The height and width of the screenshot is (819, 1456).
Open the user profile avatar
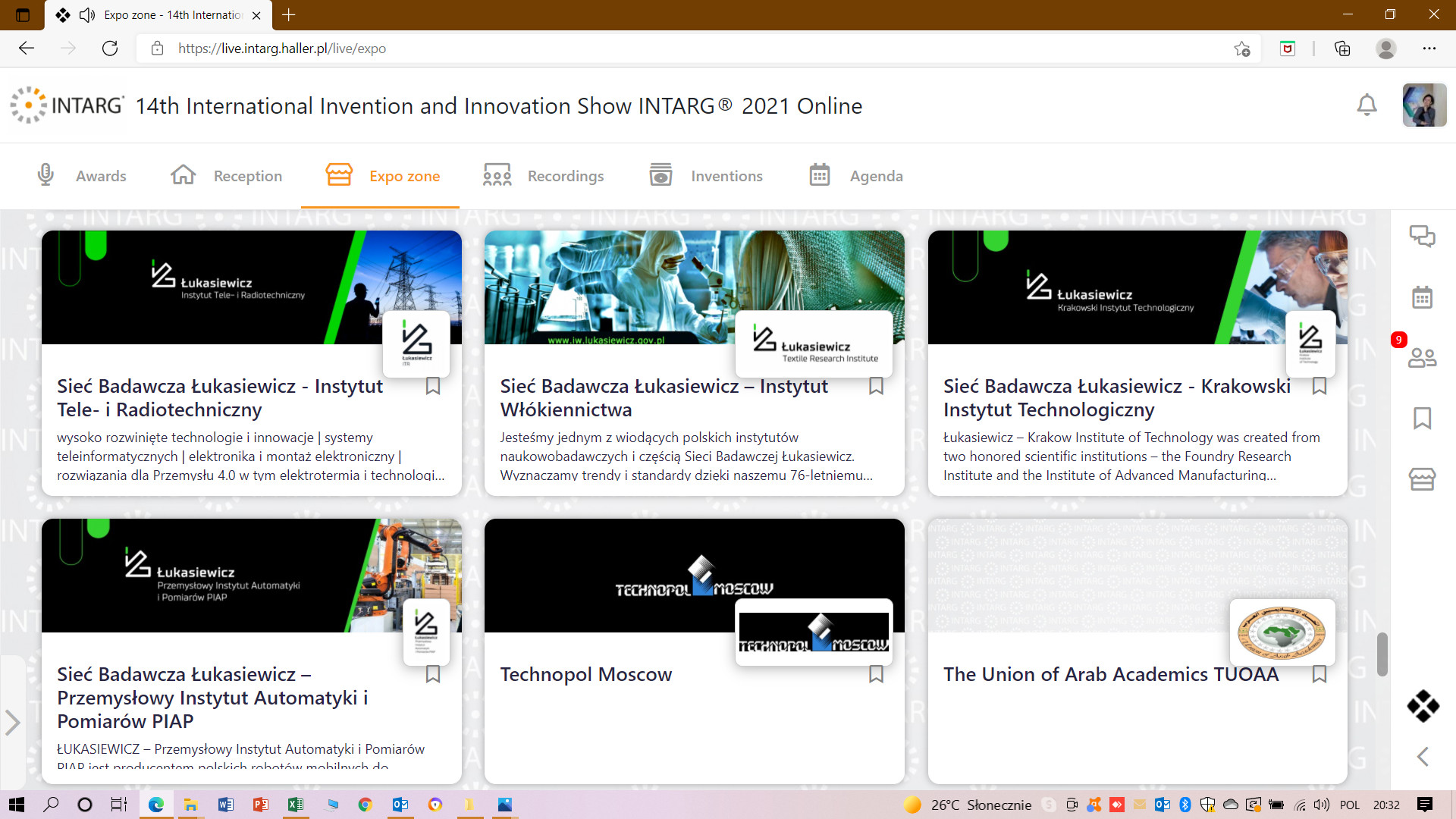pyautogui.click(x=1424, y=105)
